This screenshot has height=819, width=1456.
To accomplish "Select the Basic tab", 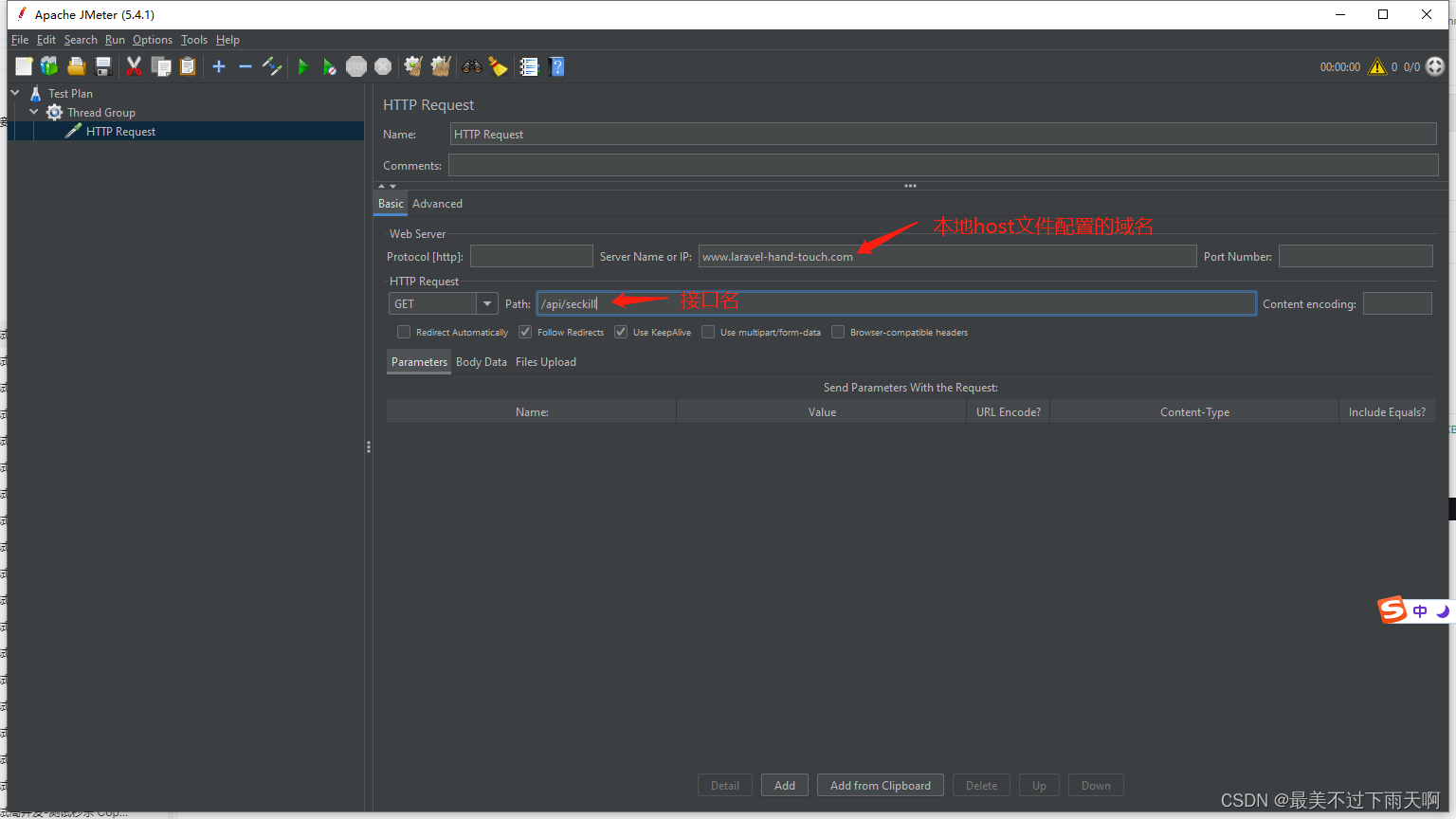I will coord(391,204).
